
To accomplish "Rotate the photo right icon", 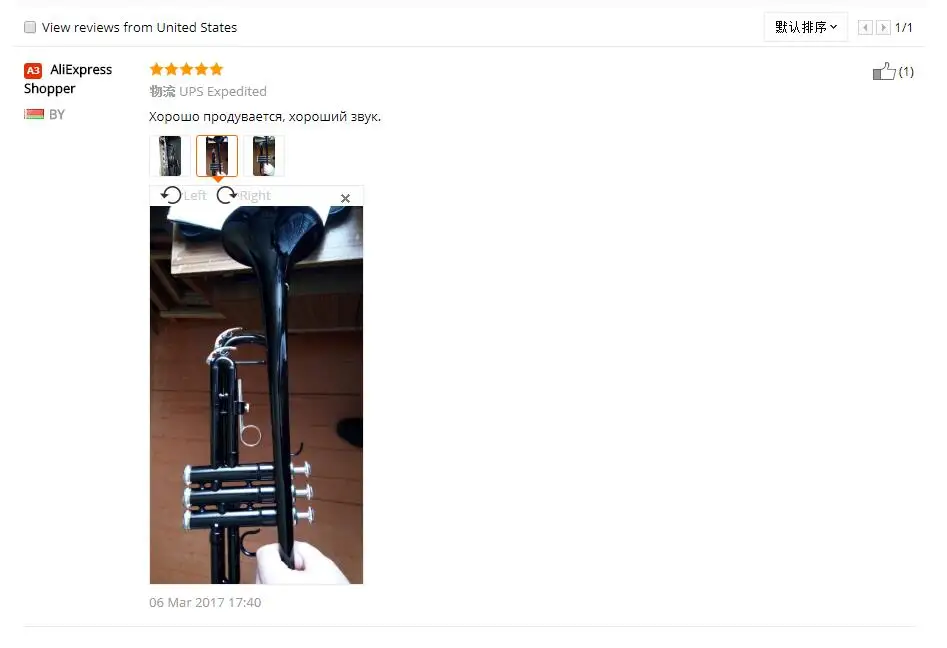I will pyautogui.click(x=226, y=195).
